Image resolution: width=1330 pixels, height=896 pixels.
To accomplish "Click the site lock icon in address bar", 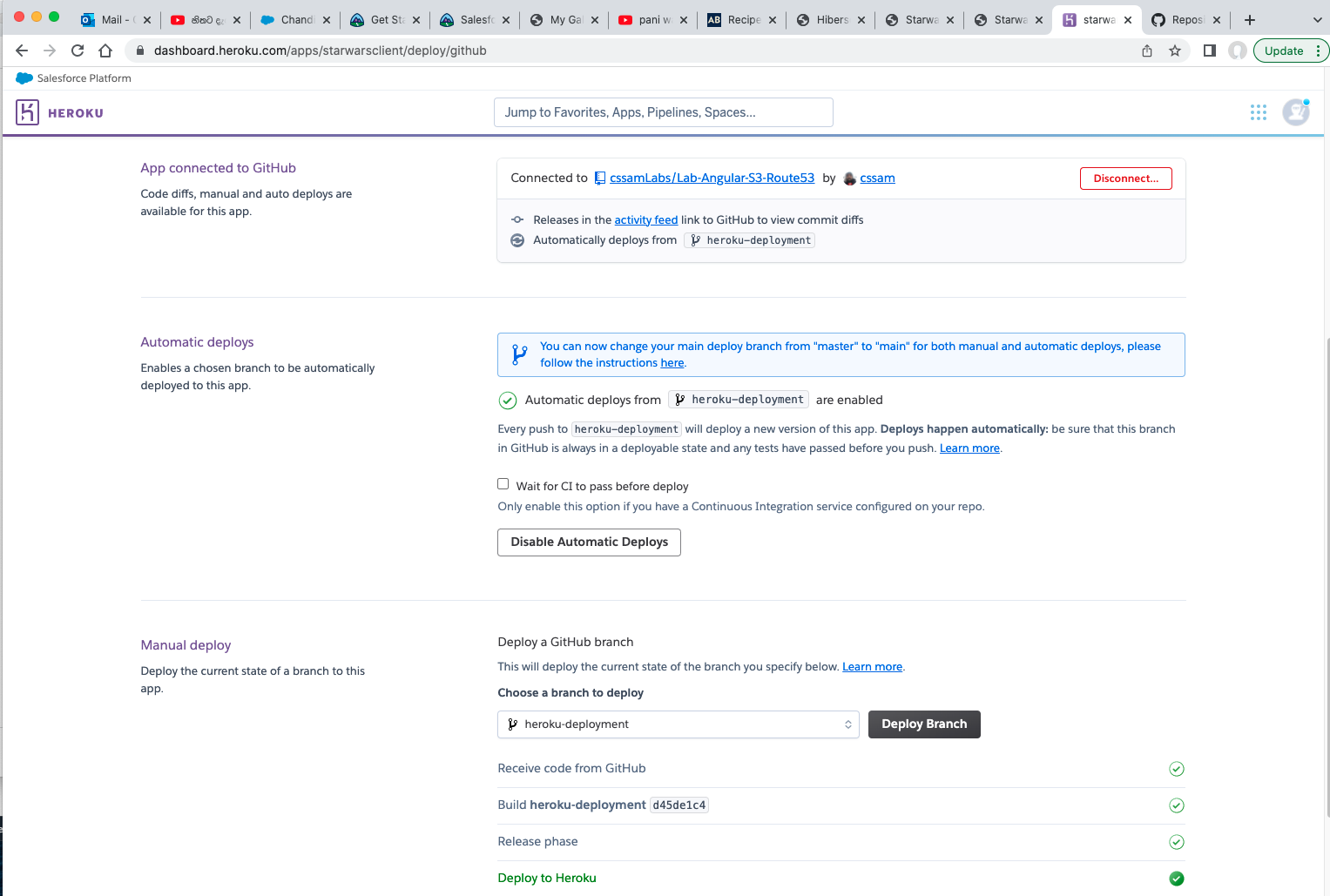I will pos(139,51).
